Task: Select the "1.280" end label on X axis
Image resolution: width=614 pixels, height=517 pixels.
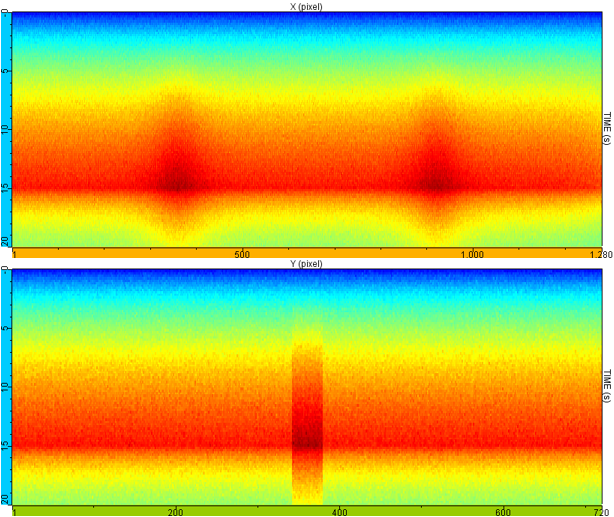Action: [601, 255]
